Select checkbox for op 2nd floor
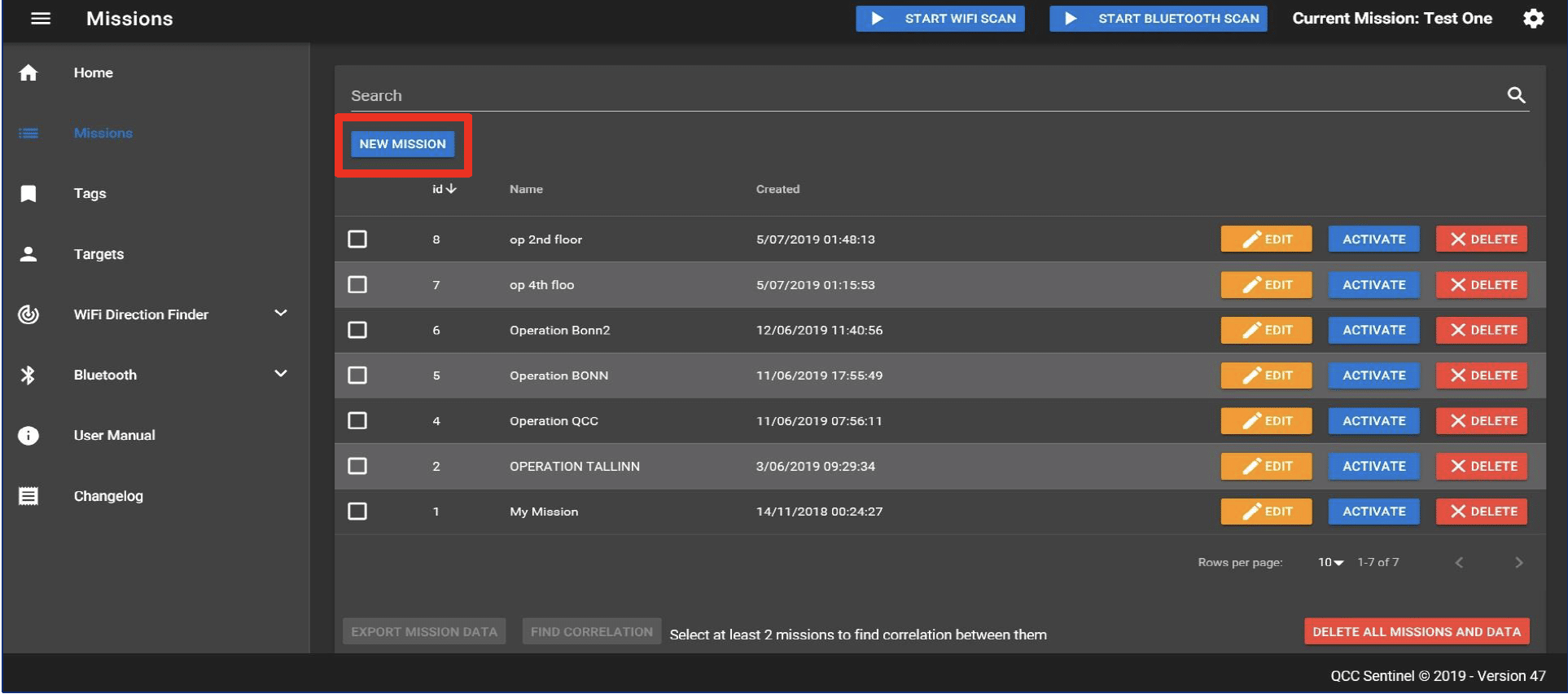 357,239
